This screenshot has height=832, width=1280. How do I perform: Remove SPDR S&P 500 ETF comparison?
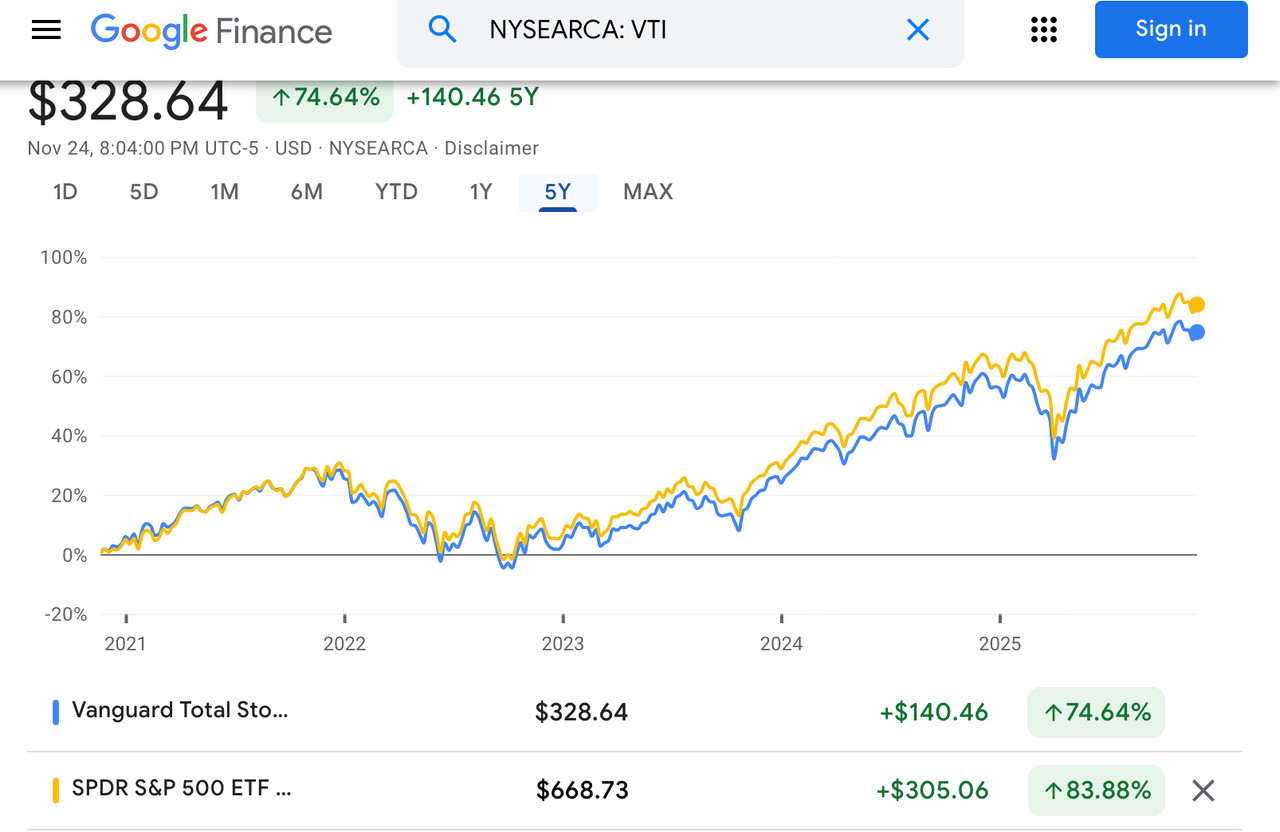click(1203, 791)
